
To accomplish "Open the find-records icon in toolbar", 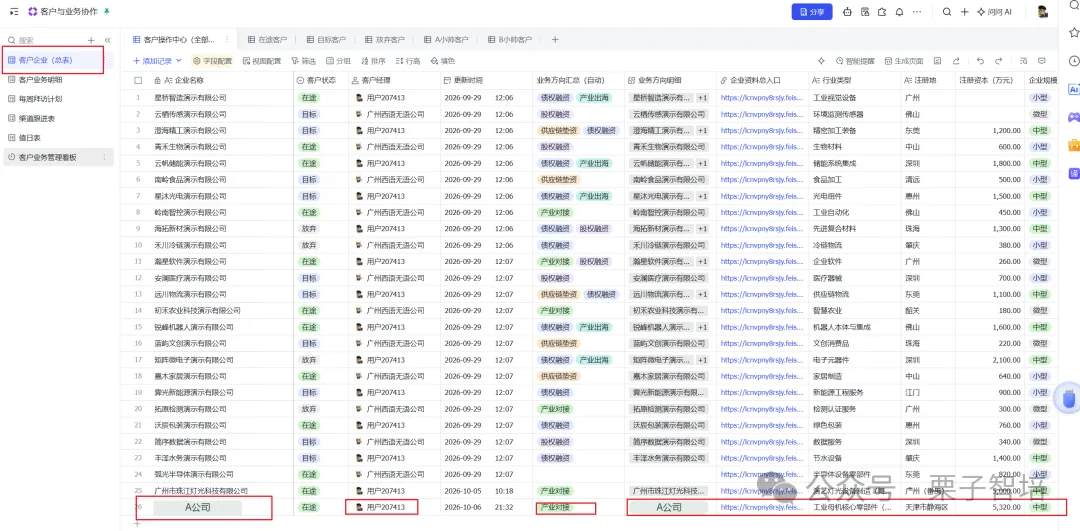I will [x=1024, y=61].
